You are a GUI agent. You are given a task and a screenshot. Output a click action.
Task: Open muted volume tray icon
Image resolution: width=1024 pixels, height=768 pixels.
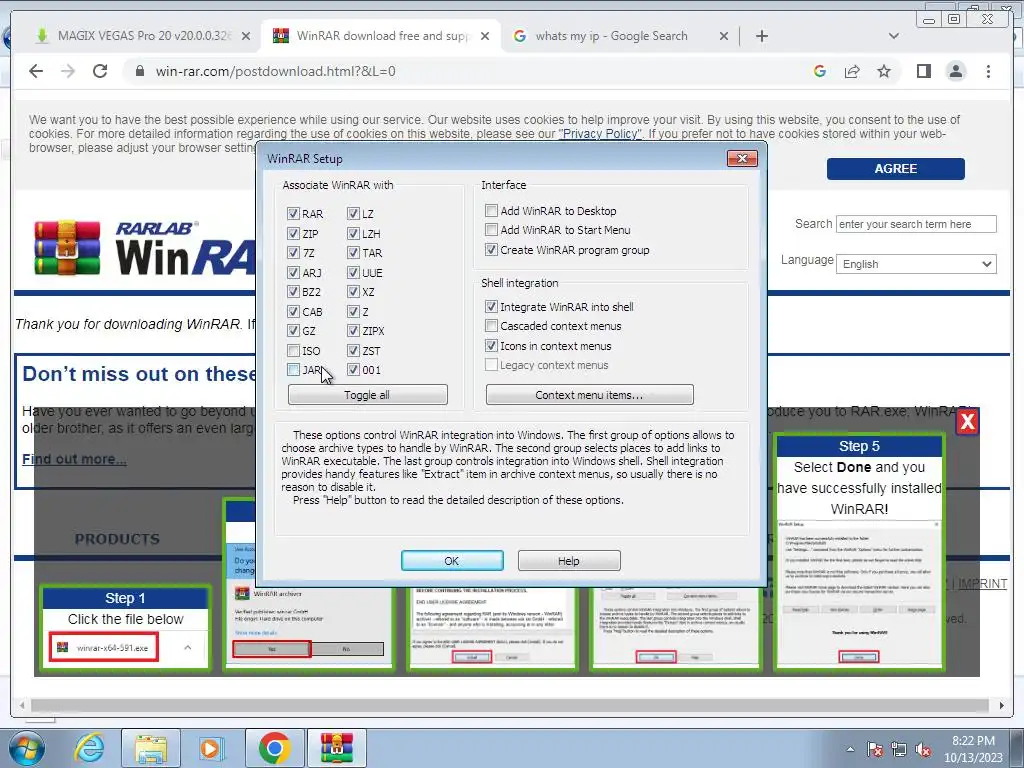coord(923,749)
